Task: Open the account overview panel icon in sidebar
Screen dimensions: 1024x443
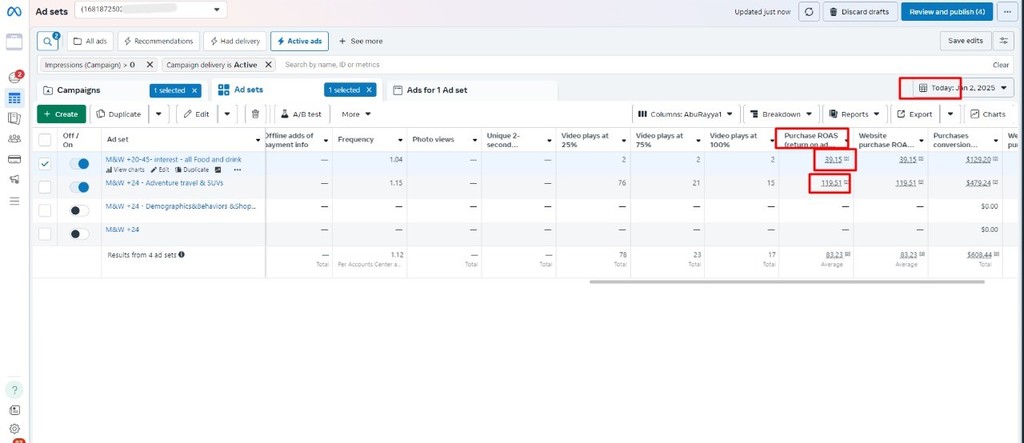Action: click(14, 42)
